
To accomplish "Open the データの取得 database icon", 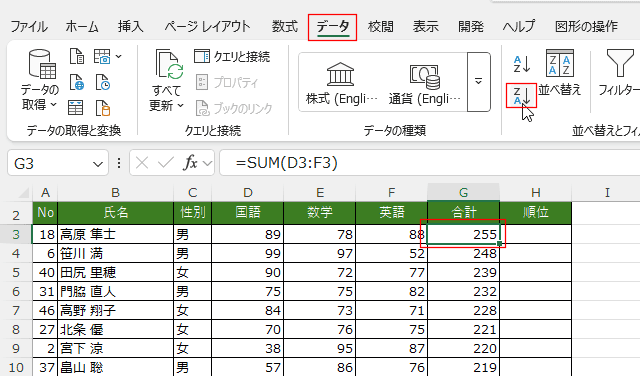I will coord(42,64).
